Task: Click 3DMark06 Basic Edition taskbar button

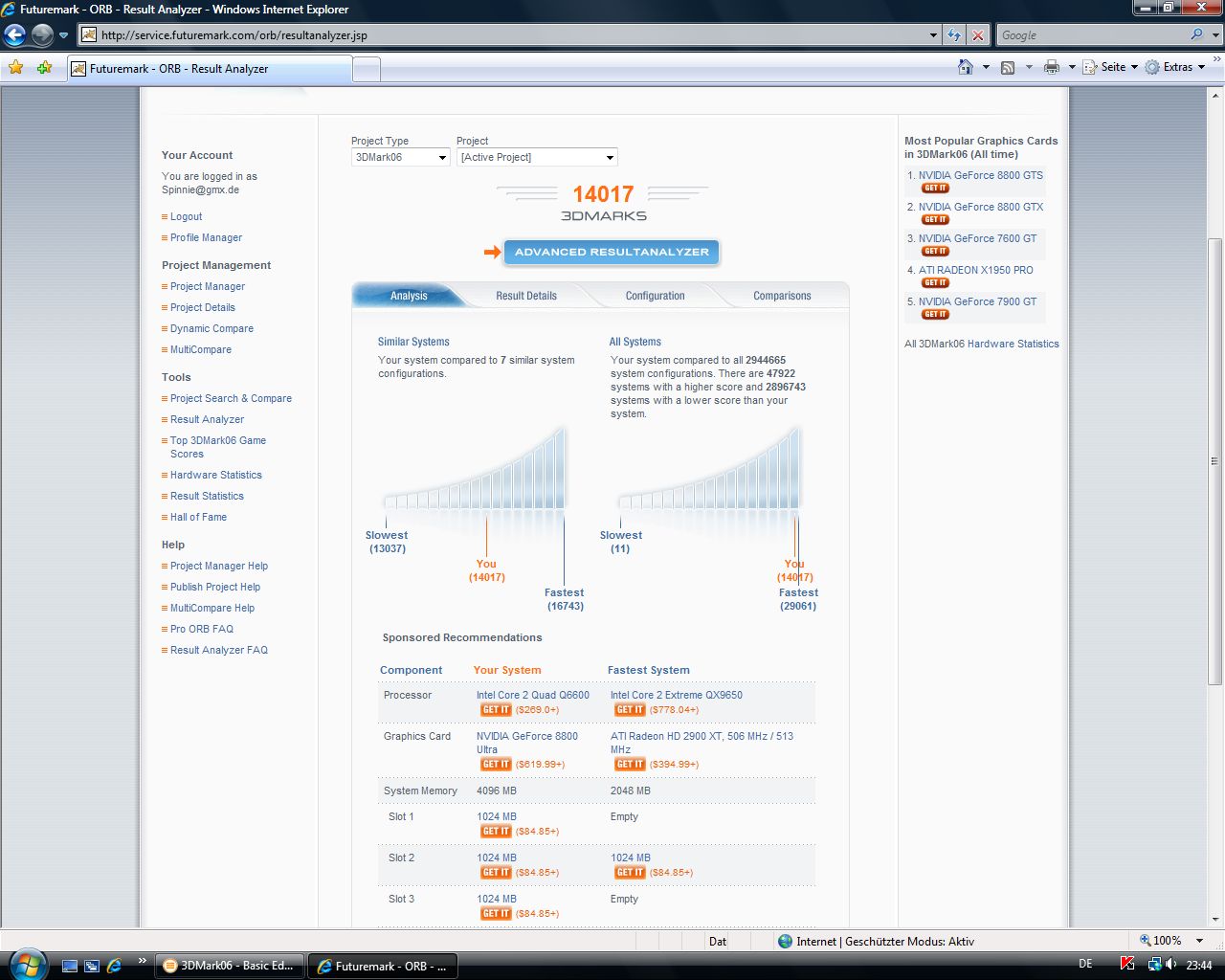Action: (230, 966)
